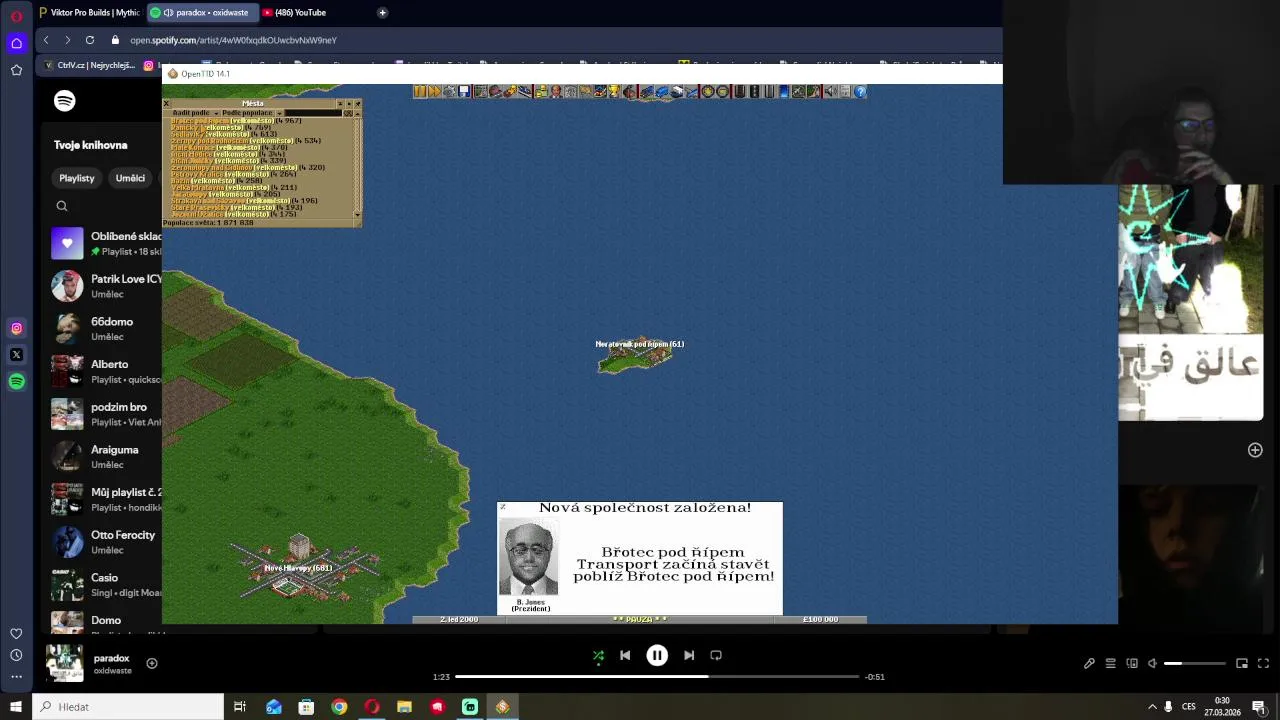Toggle shade button on Města window
Image resolution: width=1280 pixels, height=720 pixels.
340,103
